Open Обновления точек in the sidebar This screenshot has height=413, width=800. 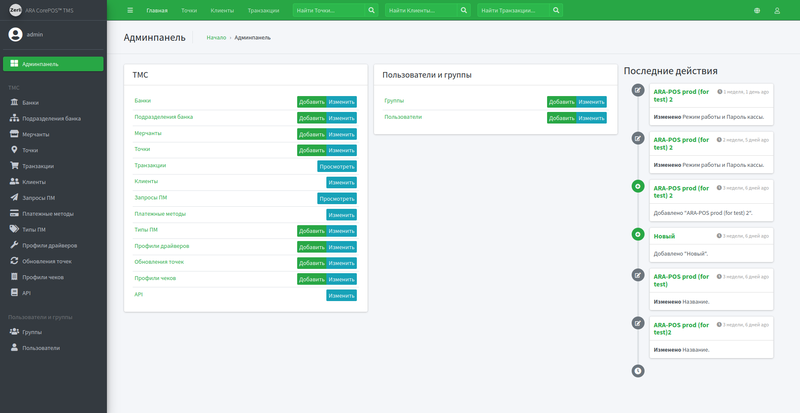tap(47, 261)
